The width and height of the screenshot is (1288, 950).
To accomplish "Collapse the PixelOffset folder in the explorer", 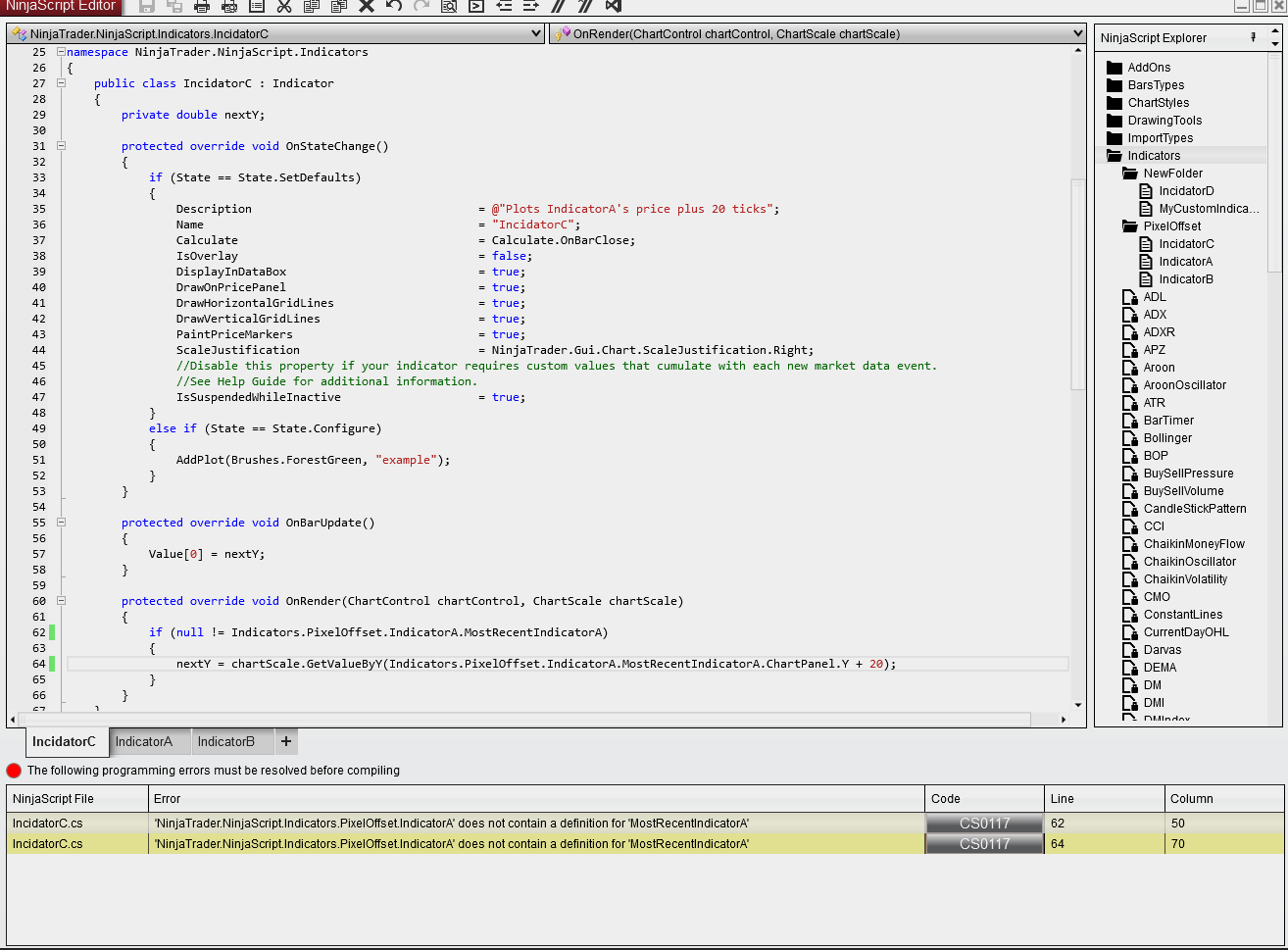I will click(x=1129, y=226).
